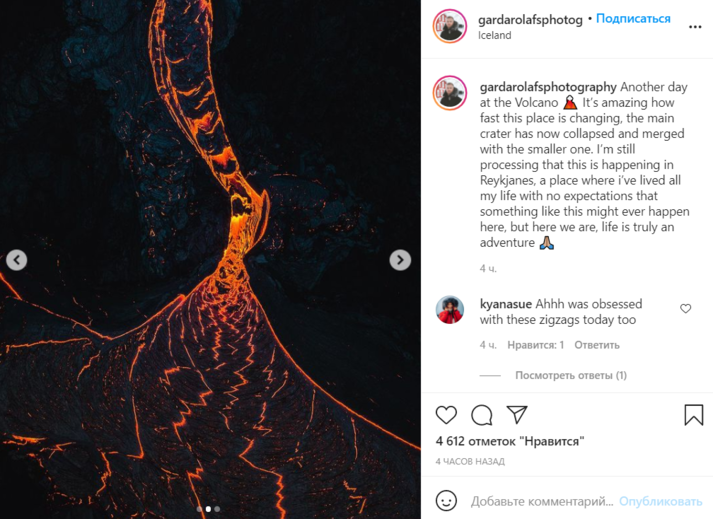
Task: View likes on the kyanasue comment
Action: [x=536, y=345]
